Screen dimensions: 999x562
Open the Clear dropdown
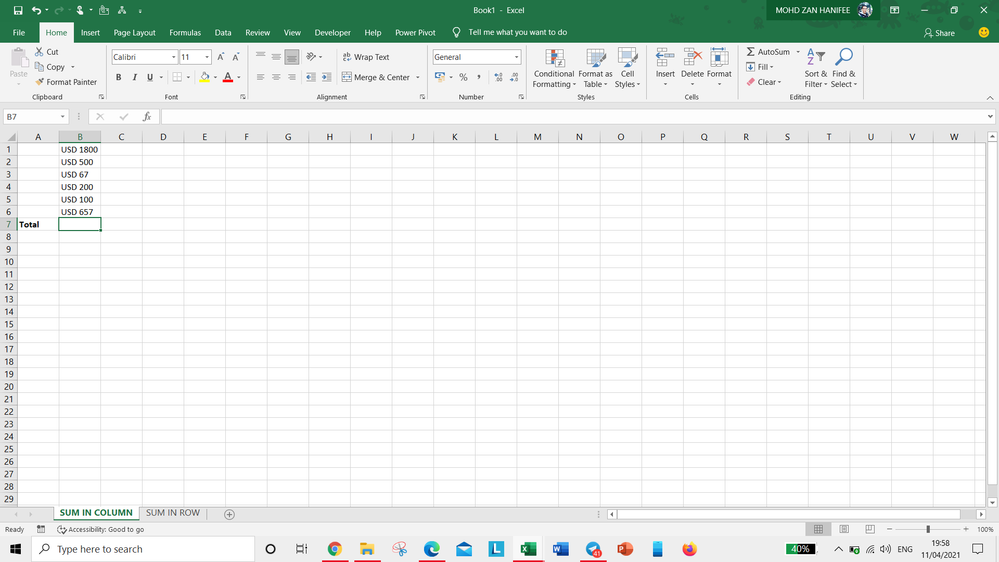pyautogui.click(x=764, y=82)
